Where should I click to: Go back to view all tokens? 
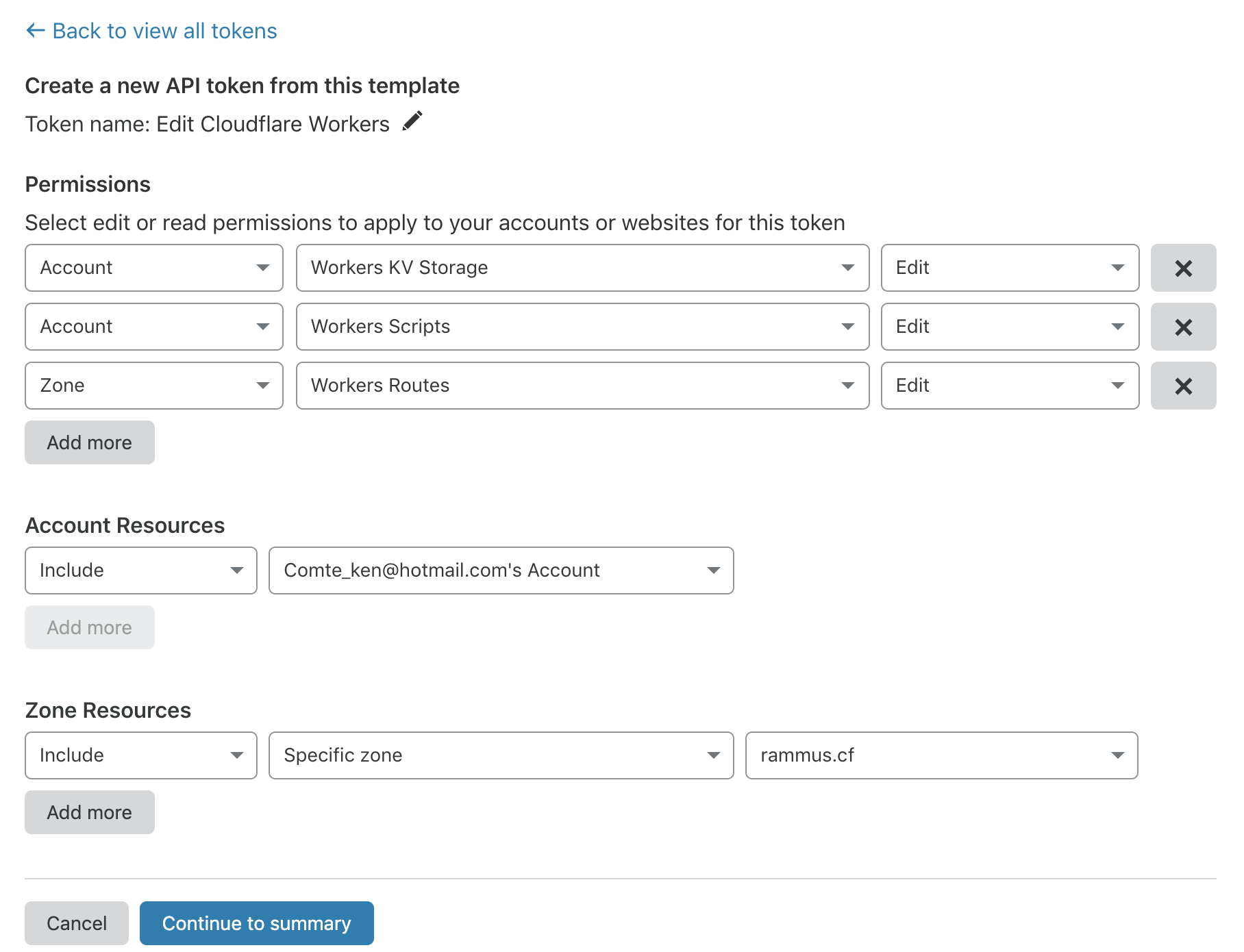coord(151,31)
